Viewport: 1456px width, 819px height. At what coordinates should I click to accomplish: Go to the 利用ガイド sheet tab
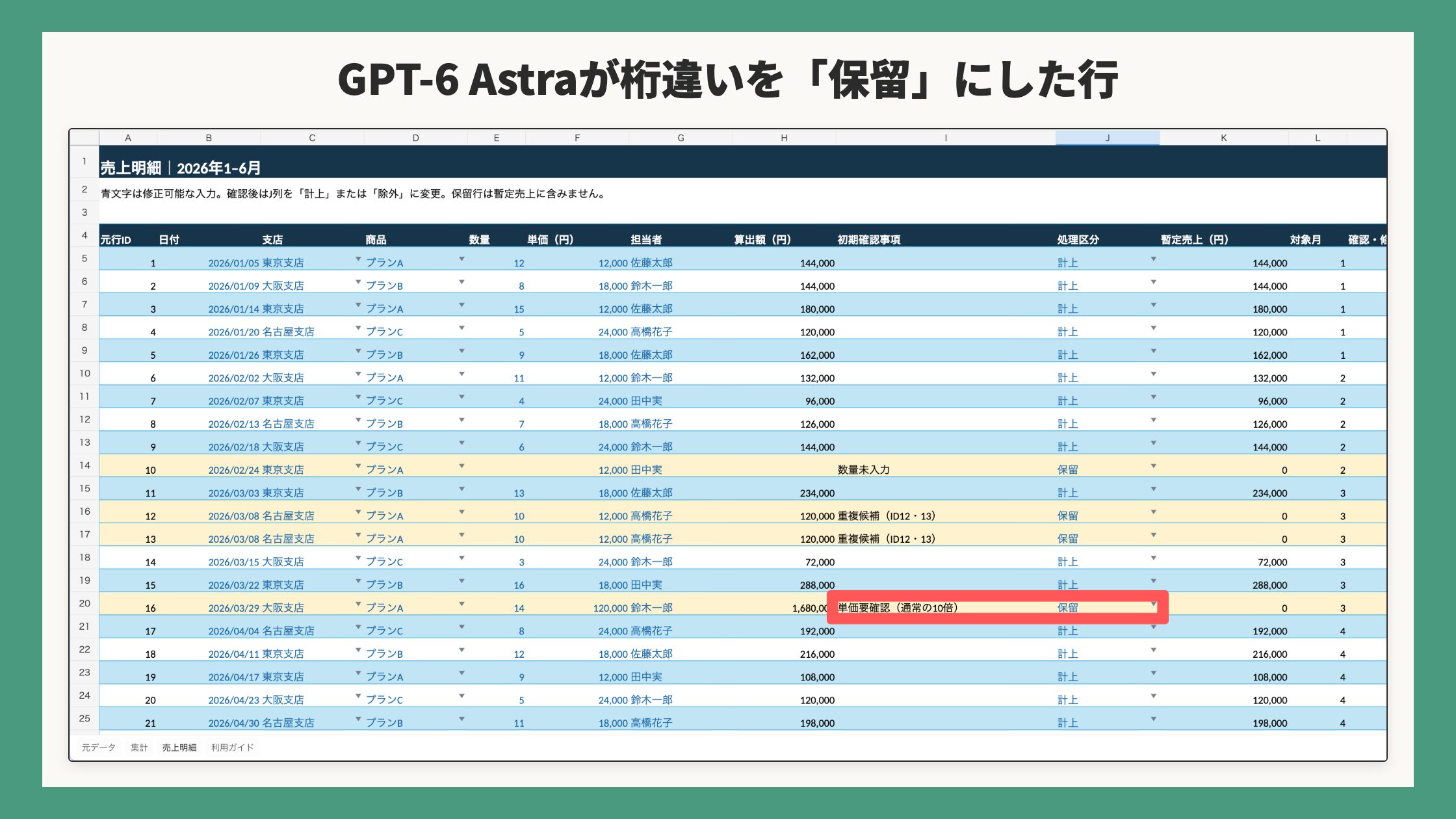[x=232, y=747]
